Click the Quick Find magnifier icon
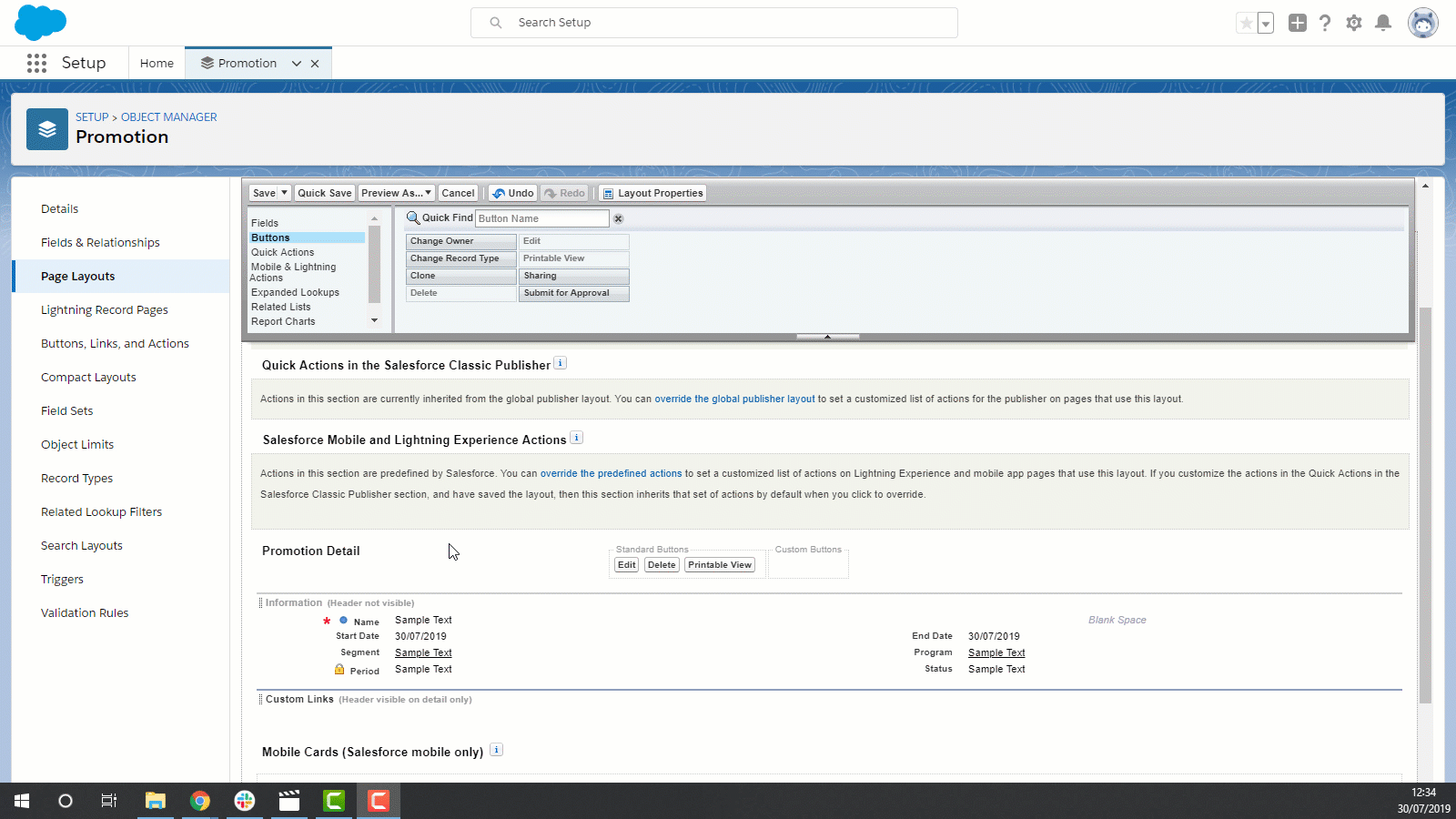 pyautogui.click(x=413, y=217)
